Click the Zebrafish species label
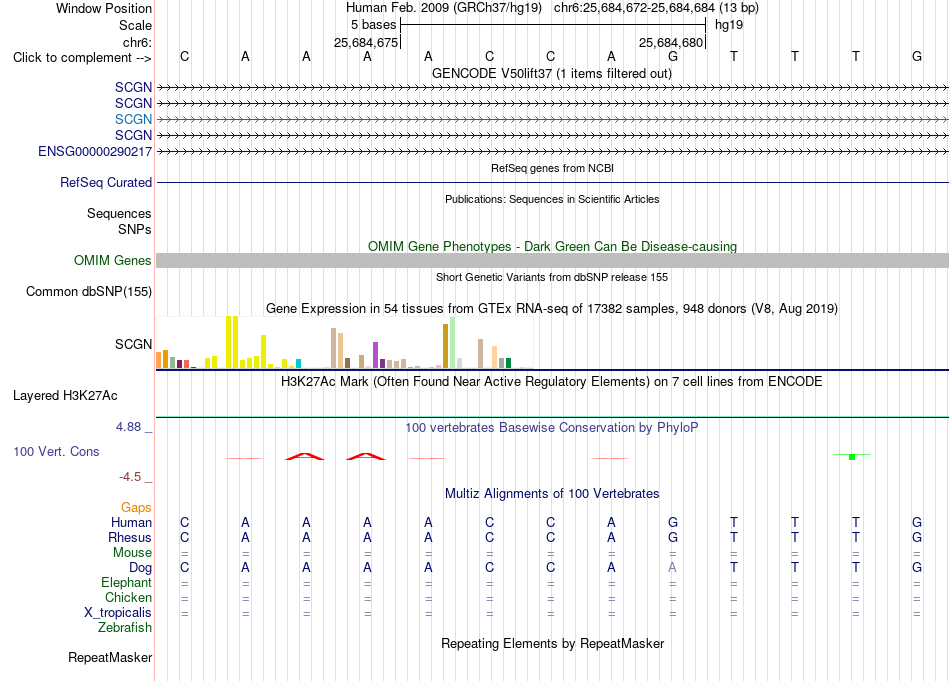Viewport: 950px width, 681px height. point(125,628)
